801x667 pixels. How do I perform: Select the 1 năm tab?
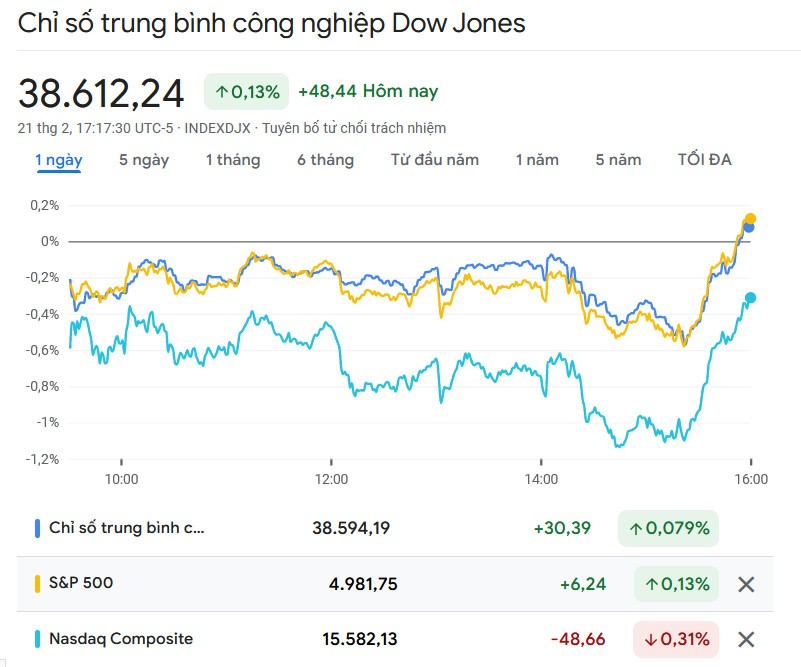pos(537,160)
